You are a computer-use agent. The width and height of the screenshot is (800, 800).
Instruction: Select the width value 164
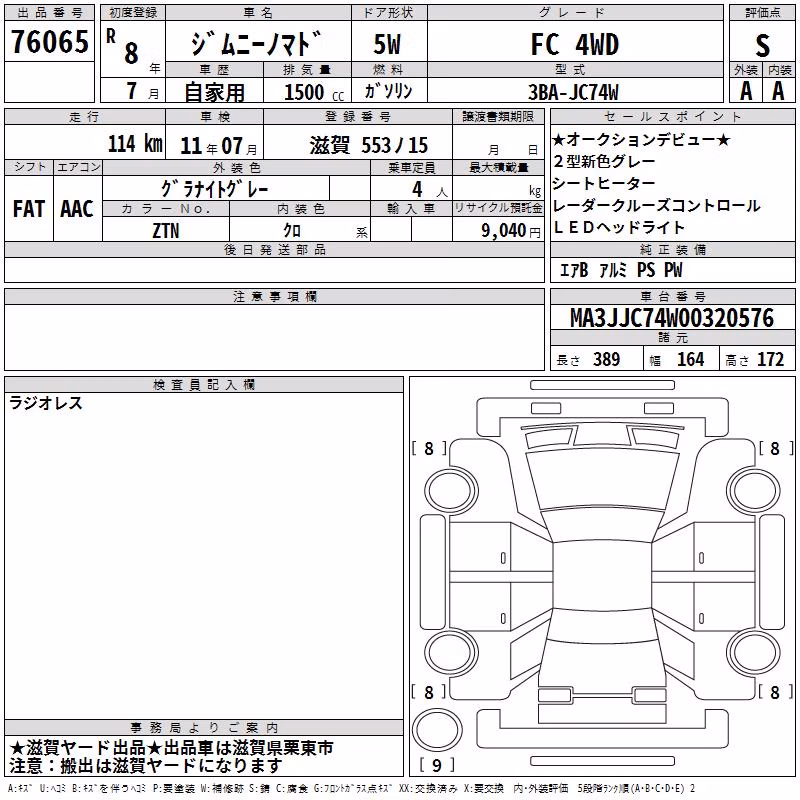(x=690, y=359)
